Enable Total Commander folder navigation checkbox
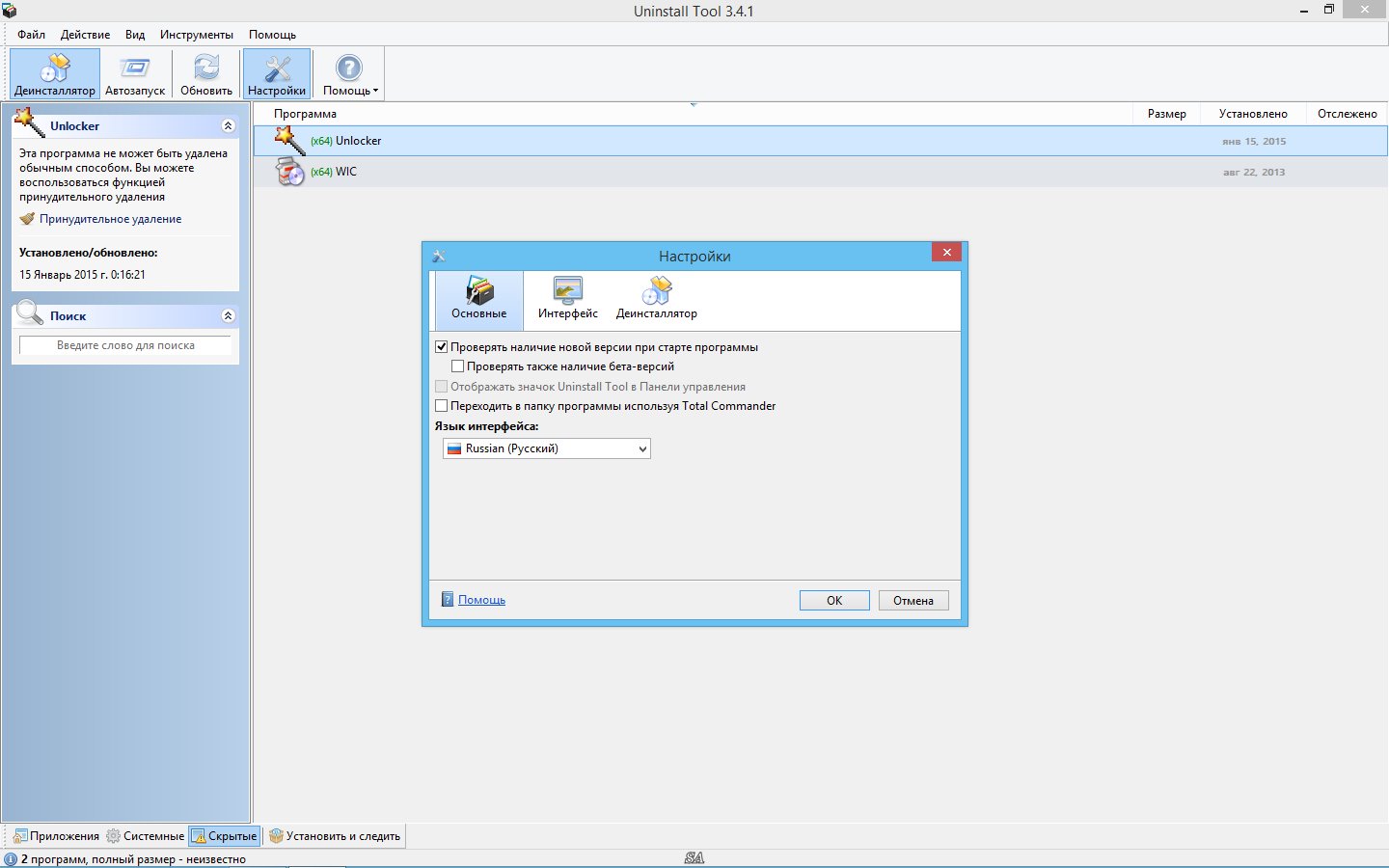Screen dimensions: 1389x868 coord(442,406)
